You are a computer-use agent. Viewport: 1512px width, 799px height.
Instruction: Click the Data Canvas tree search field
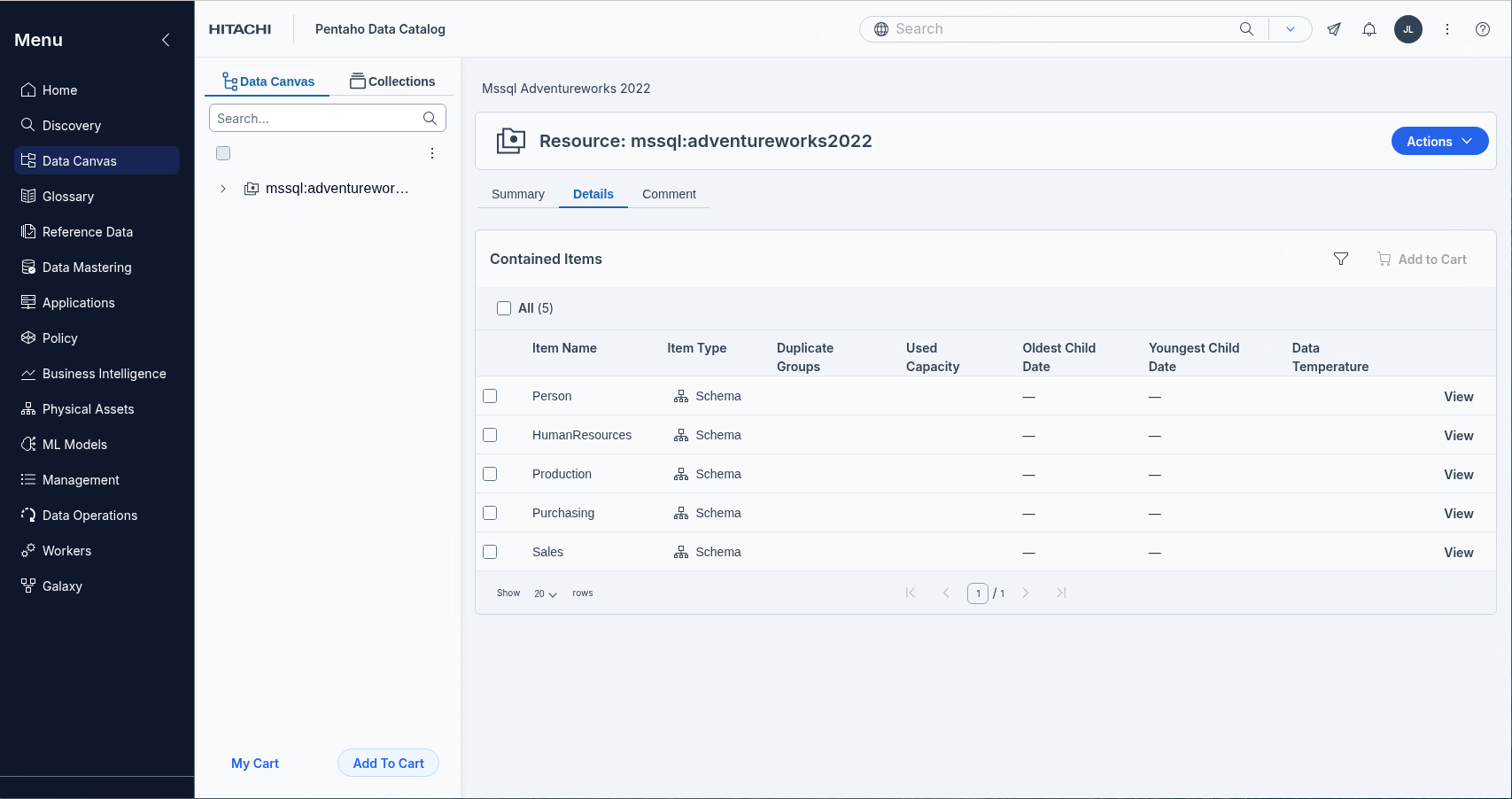(x=317, y=119)
